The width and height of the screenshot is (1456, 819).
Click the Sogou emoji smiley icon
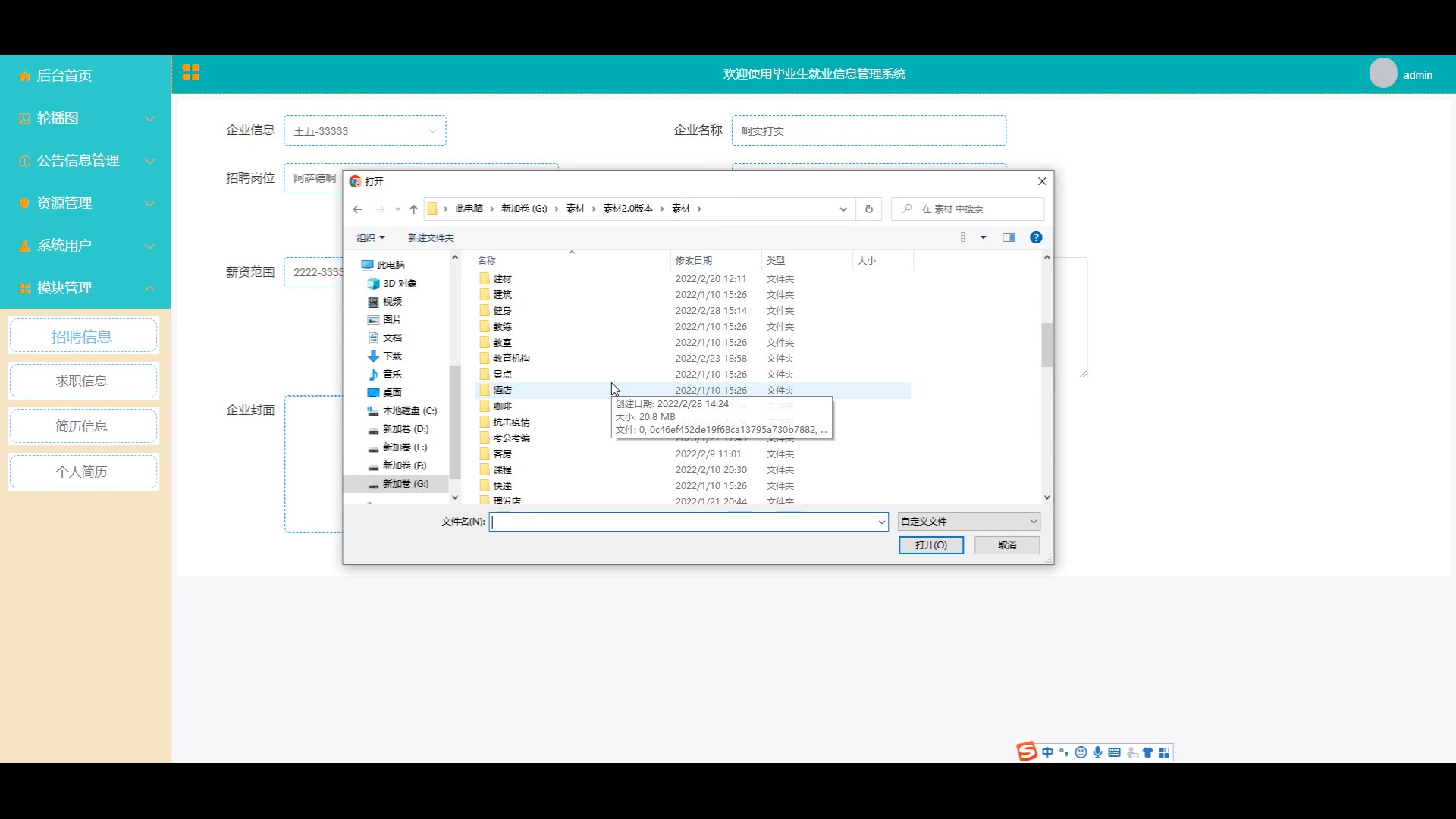(1081, 752)
